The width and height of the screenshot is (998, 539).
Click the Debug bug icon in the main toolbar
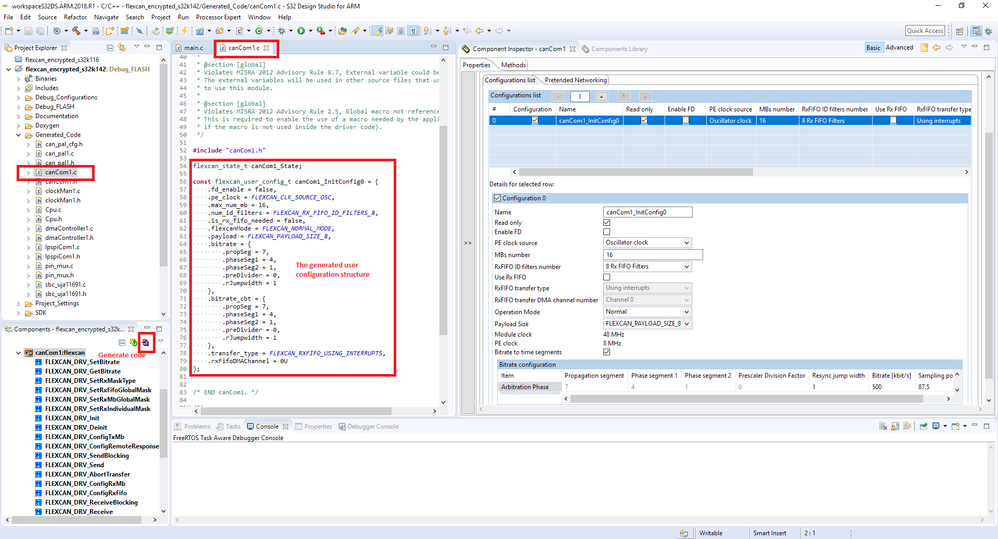[281, 31]
